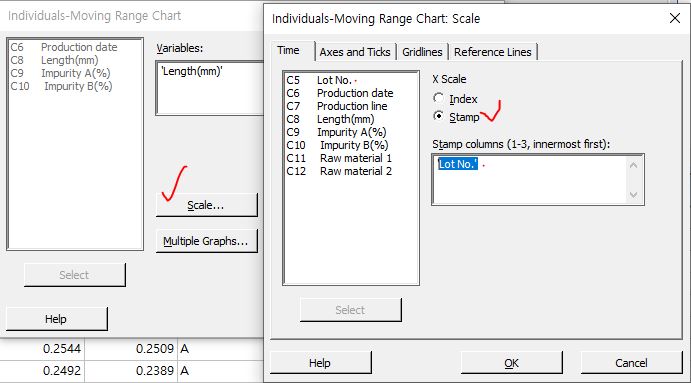Click Help in the Scale dialog
The image size is (691, 383).
320,363
